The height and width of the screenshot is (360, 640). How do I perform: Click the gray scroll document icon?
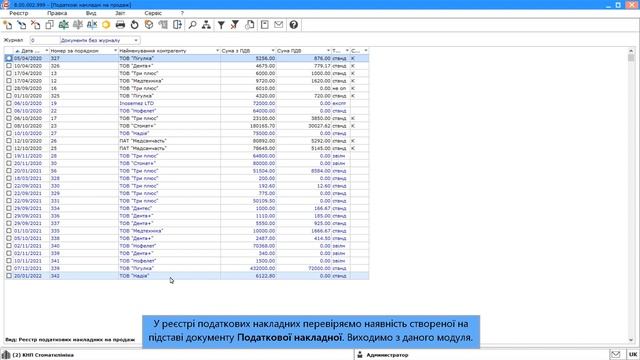(x=163, y=25)
